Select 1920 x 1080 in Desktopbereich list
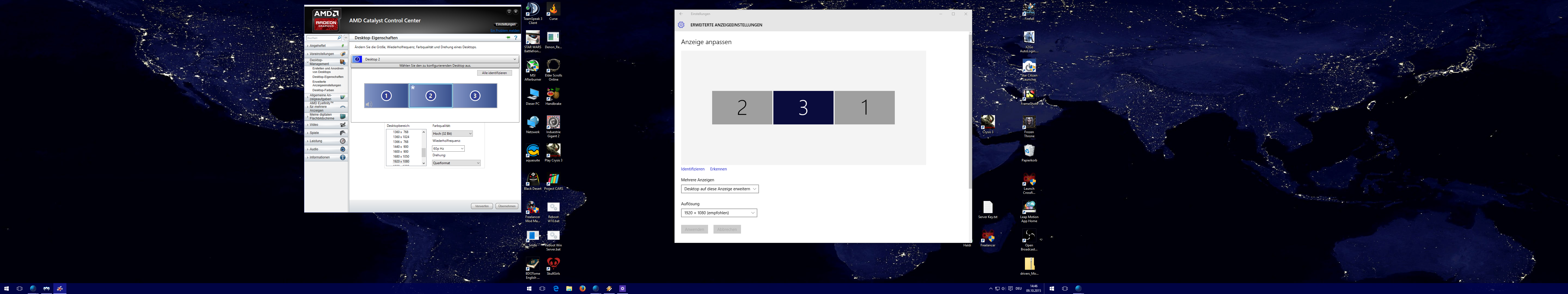The height and width of the screenshot is (294, 1568). point(401,161)
